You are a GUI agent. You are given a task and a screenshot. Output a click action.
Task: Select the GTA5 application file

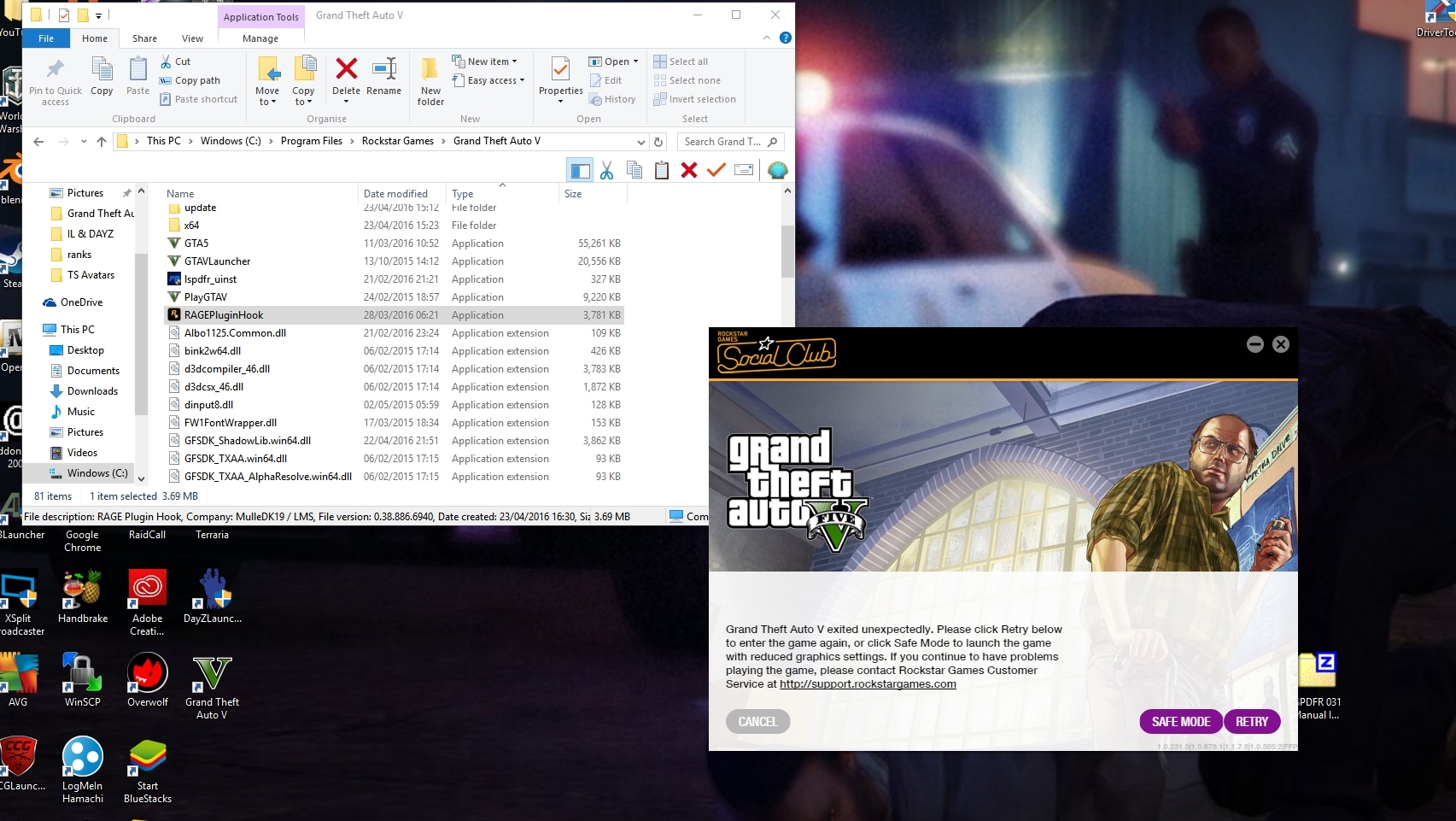[x=394, y=243]
